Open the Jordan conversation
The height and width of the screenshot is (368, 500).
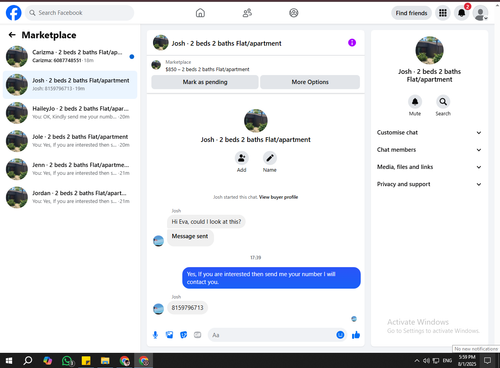point(70,197)
